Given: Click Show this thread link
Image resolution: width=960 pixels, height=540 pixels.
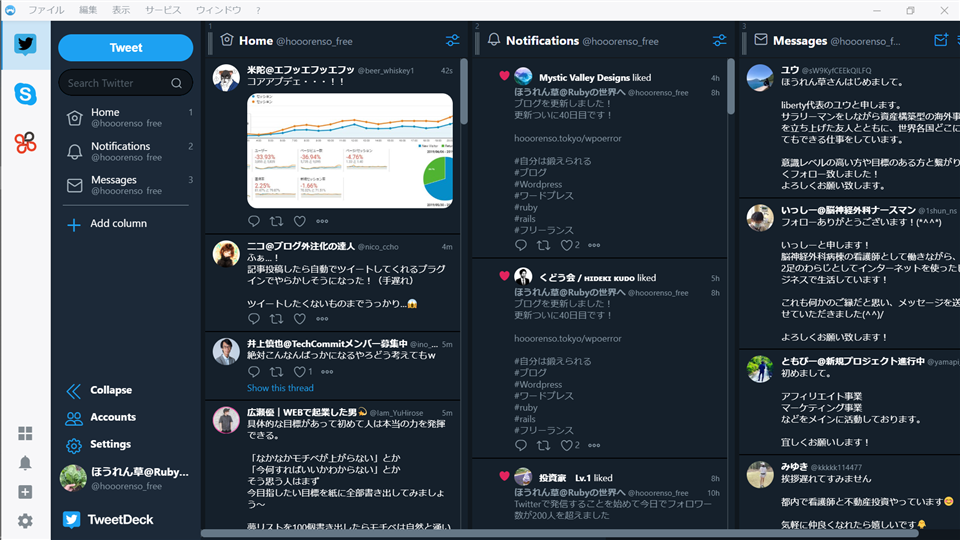Looking at the screenshot, I should coord(280,388).
